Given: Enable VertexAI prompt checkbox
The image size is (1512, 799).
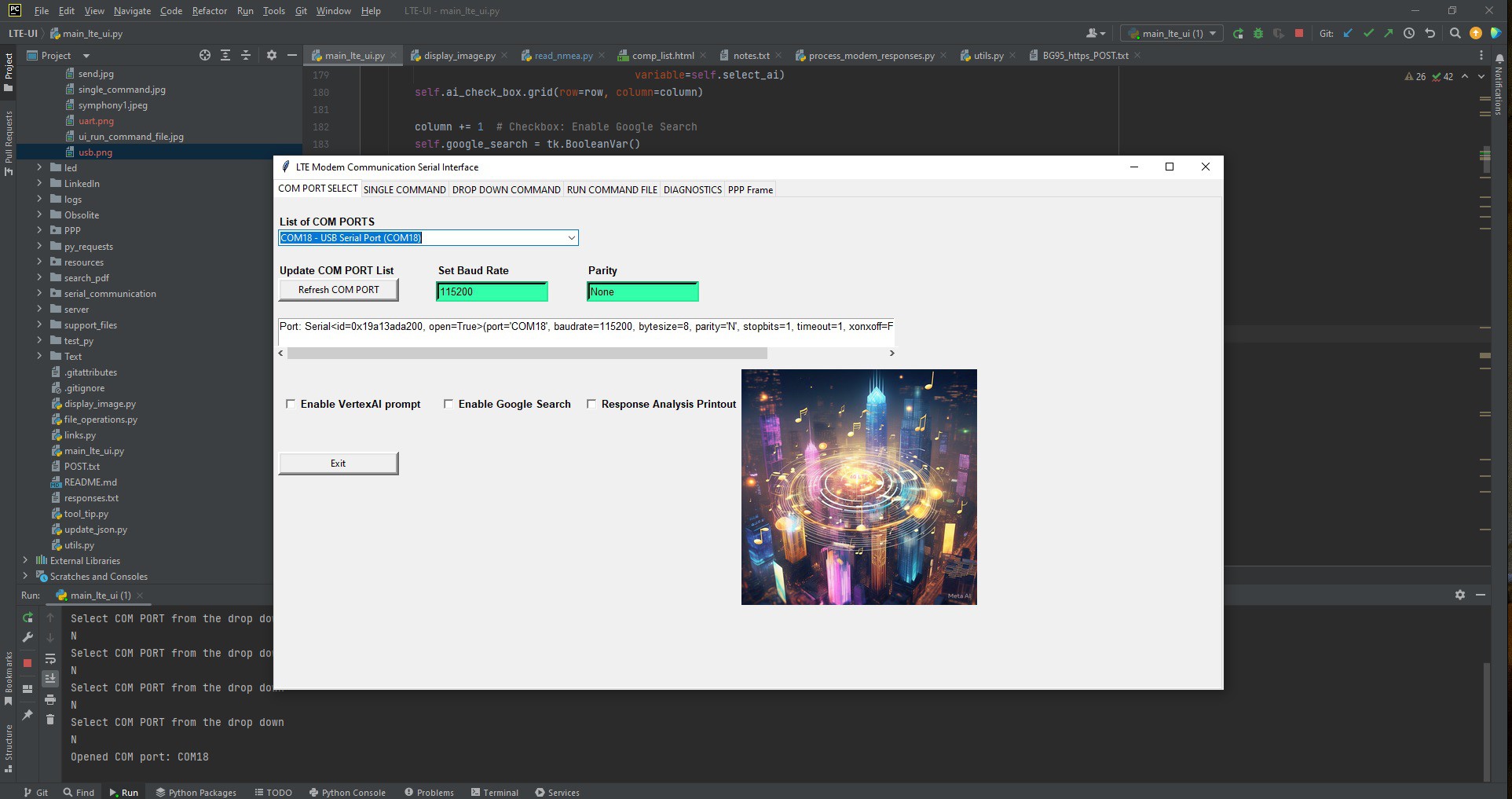Looking at the screenshot, I should pyautogui.click(x=291, y=404).
